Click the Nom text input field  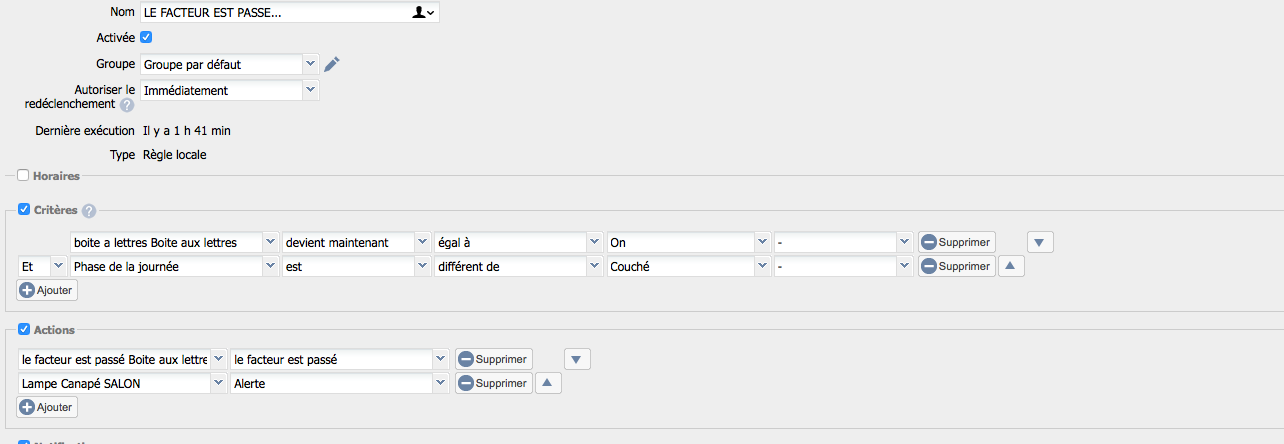tap(275, 12)
